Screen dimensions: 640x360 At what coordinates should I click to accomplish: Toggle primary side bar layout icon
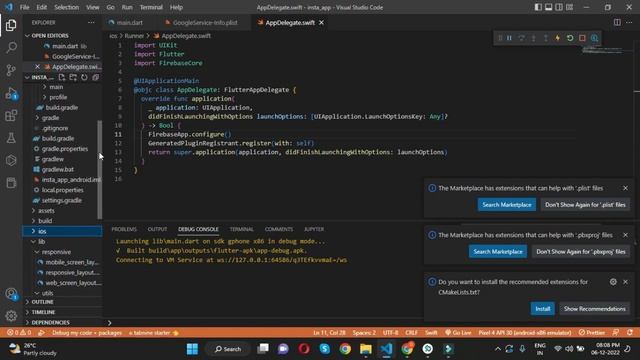click(538, 7)
